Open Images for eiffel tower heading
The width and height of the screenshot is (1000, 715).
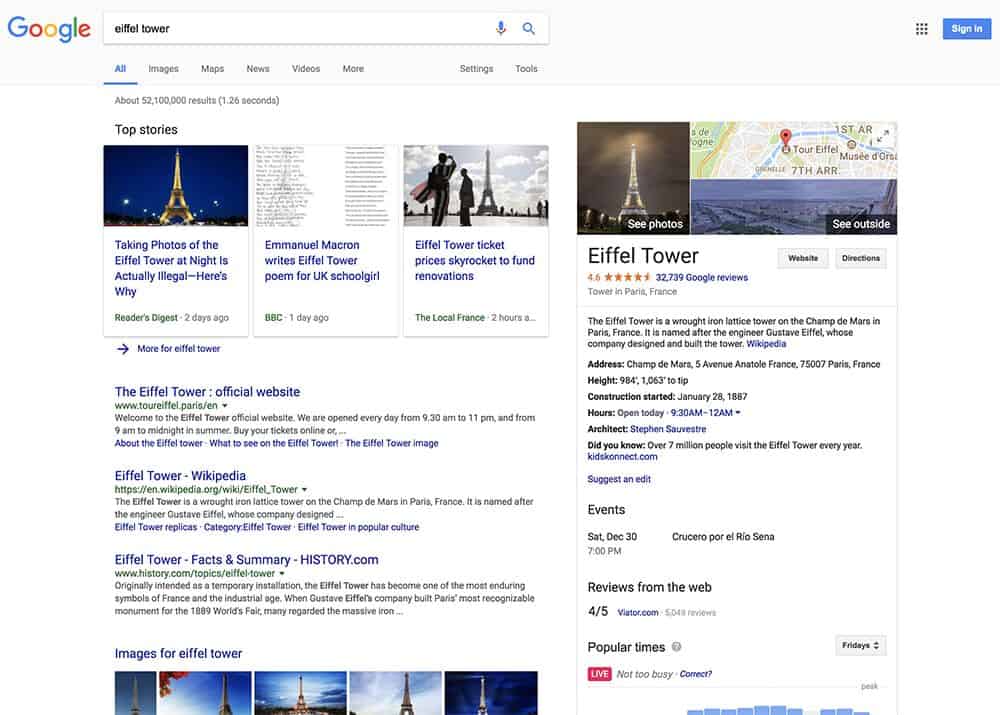click(x=178, y=654)
